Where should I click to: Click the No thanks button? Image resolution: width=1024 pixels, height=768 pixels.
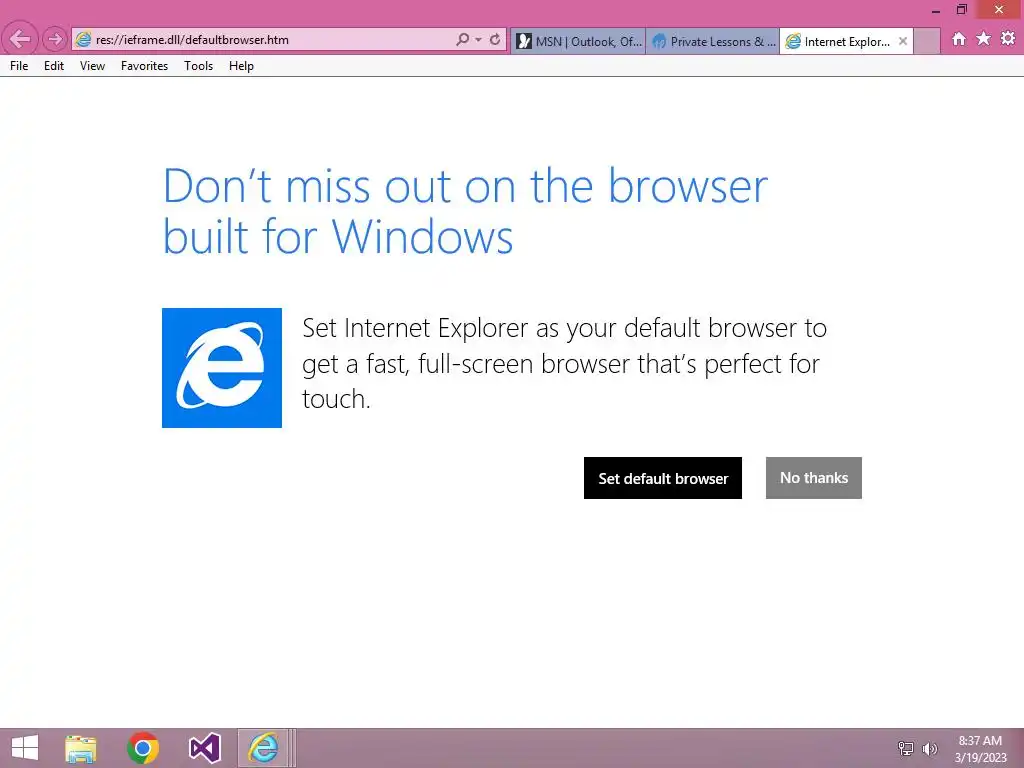814,478
